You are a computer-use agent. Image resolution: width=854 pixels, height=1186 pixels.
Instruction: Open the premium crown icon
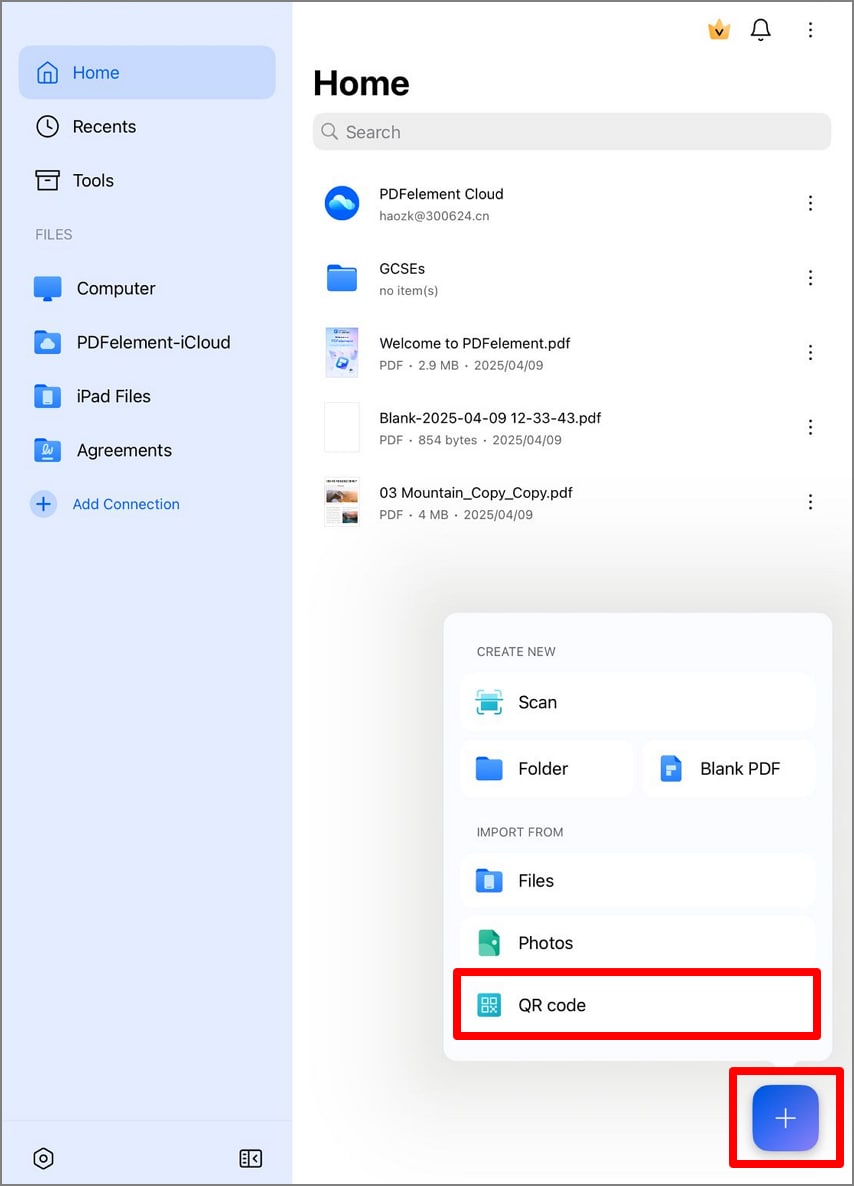pos(719,30)
